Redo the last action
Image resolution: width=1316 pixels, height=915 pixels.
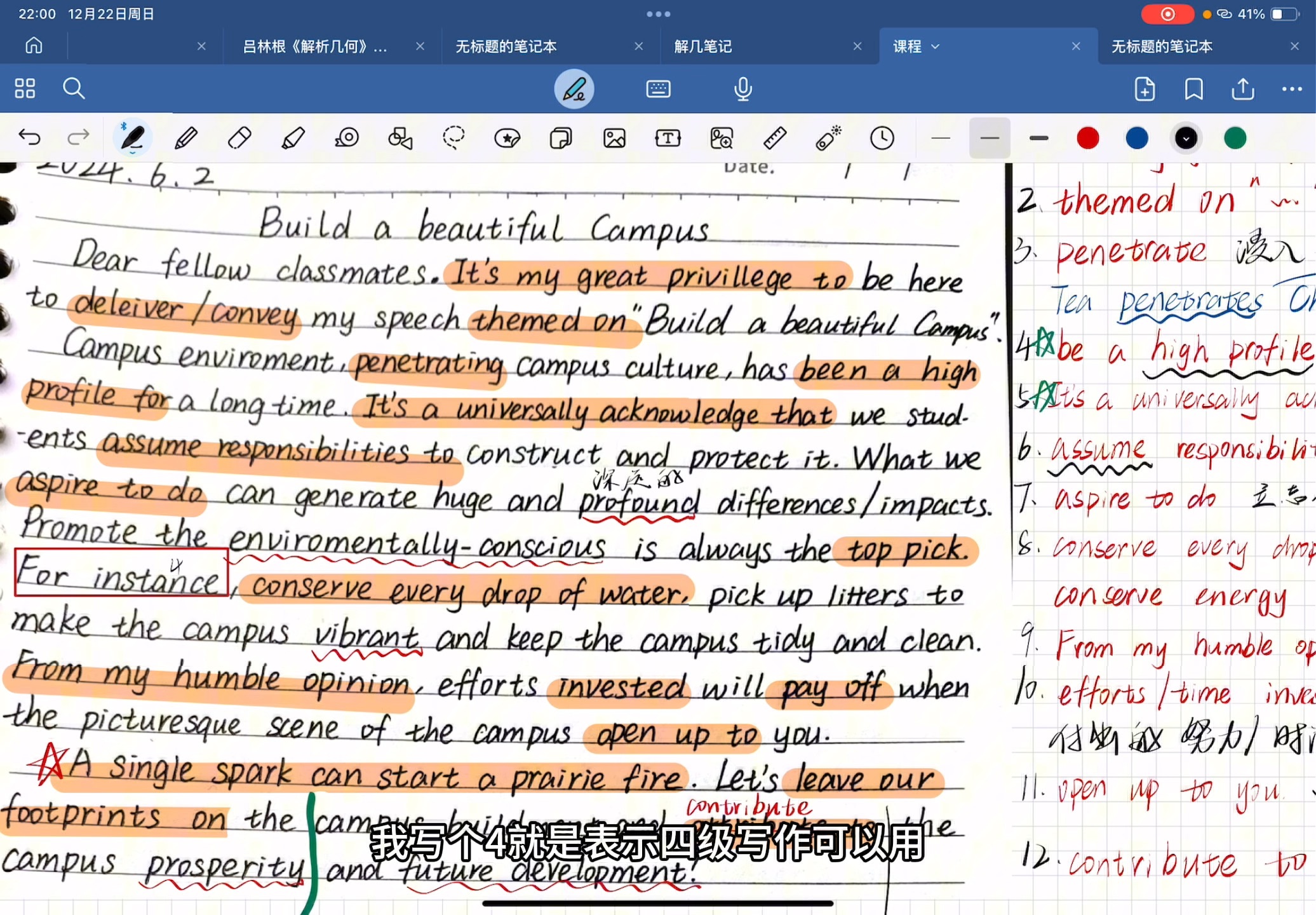pyautogui.click(x=78, y=137)
